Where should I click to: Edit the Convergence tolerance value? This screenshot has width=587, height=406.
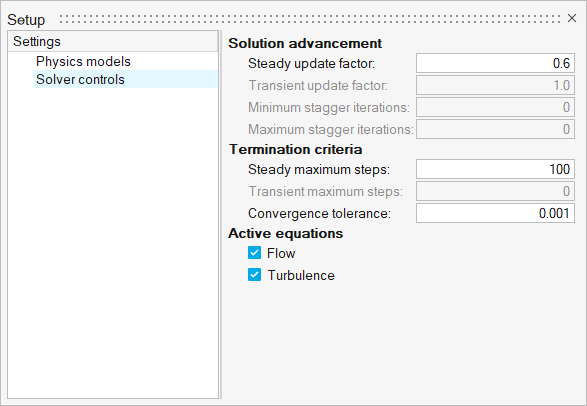point(495,213)
